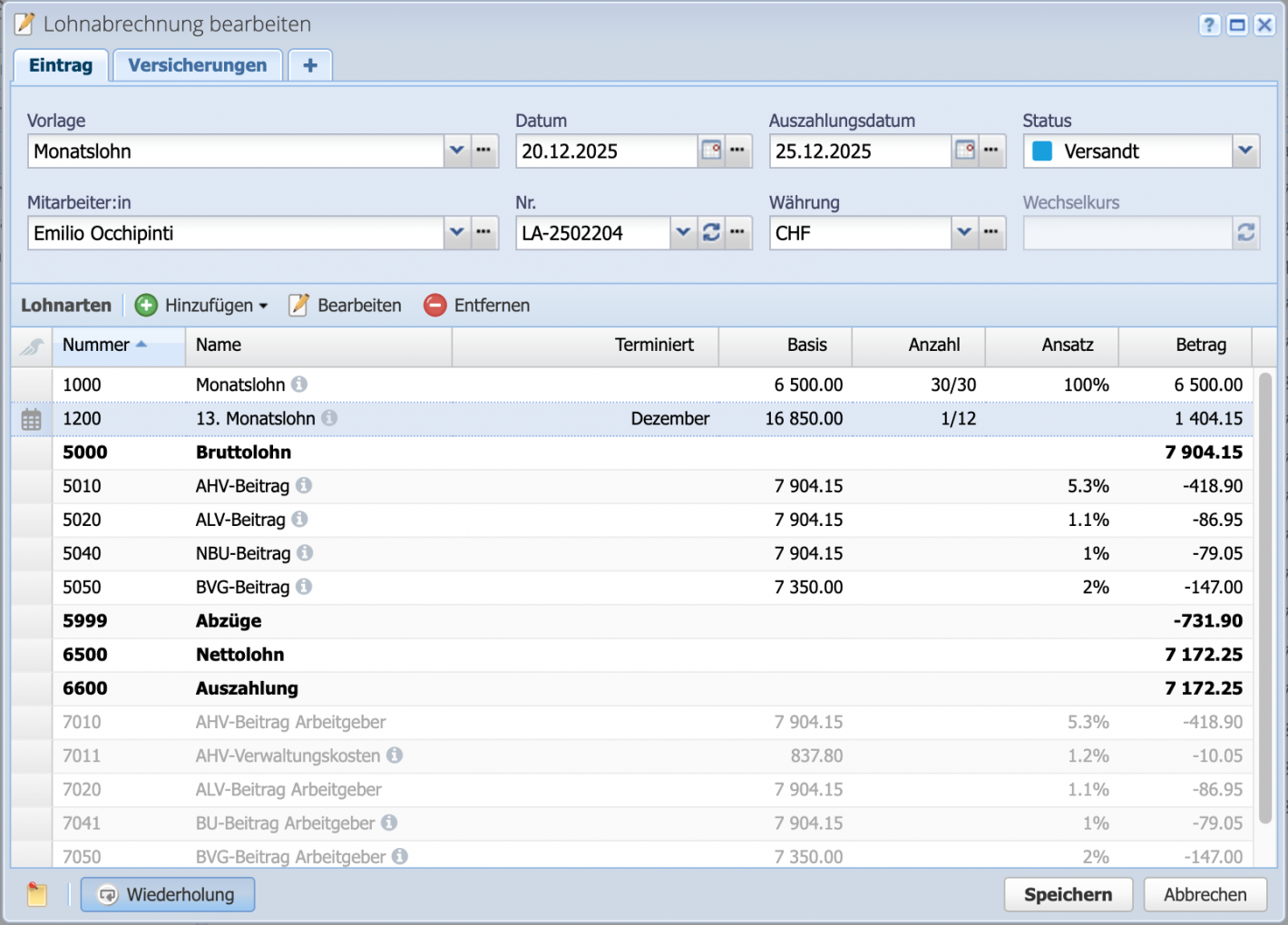Refresh the Wechselkurs exchange rate icon
This screenshot has height=925, width=1288.
[x=1246, y=233]
